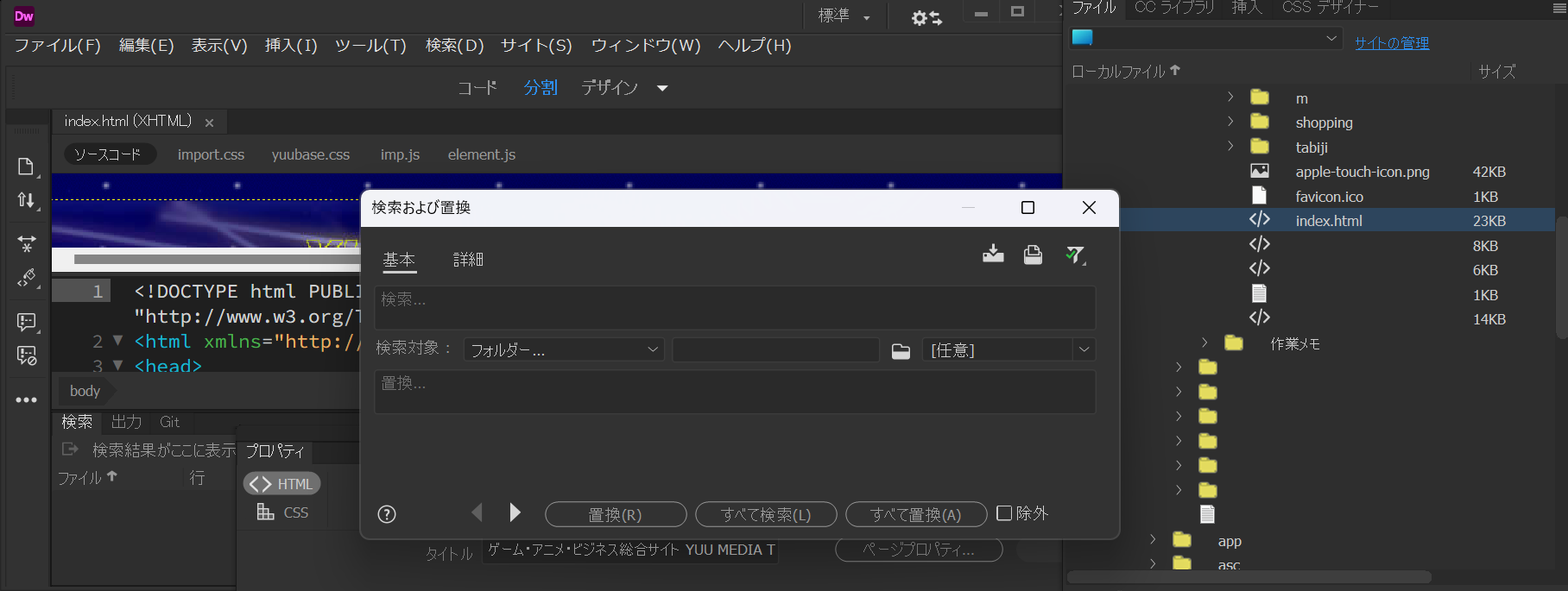
Task: Find previous match with the left arrow
Action: (477, 512)
